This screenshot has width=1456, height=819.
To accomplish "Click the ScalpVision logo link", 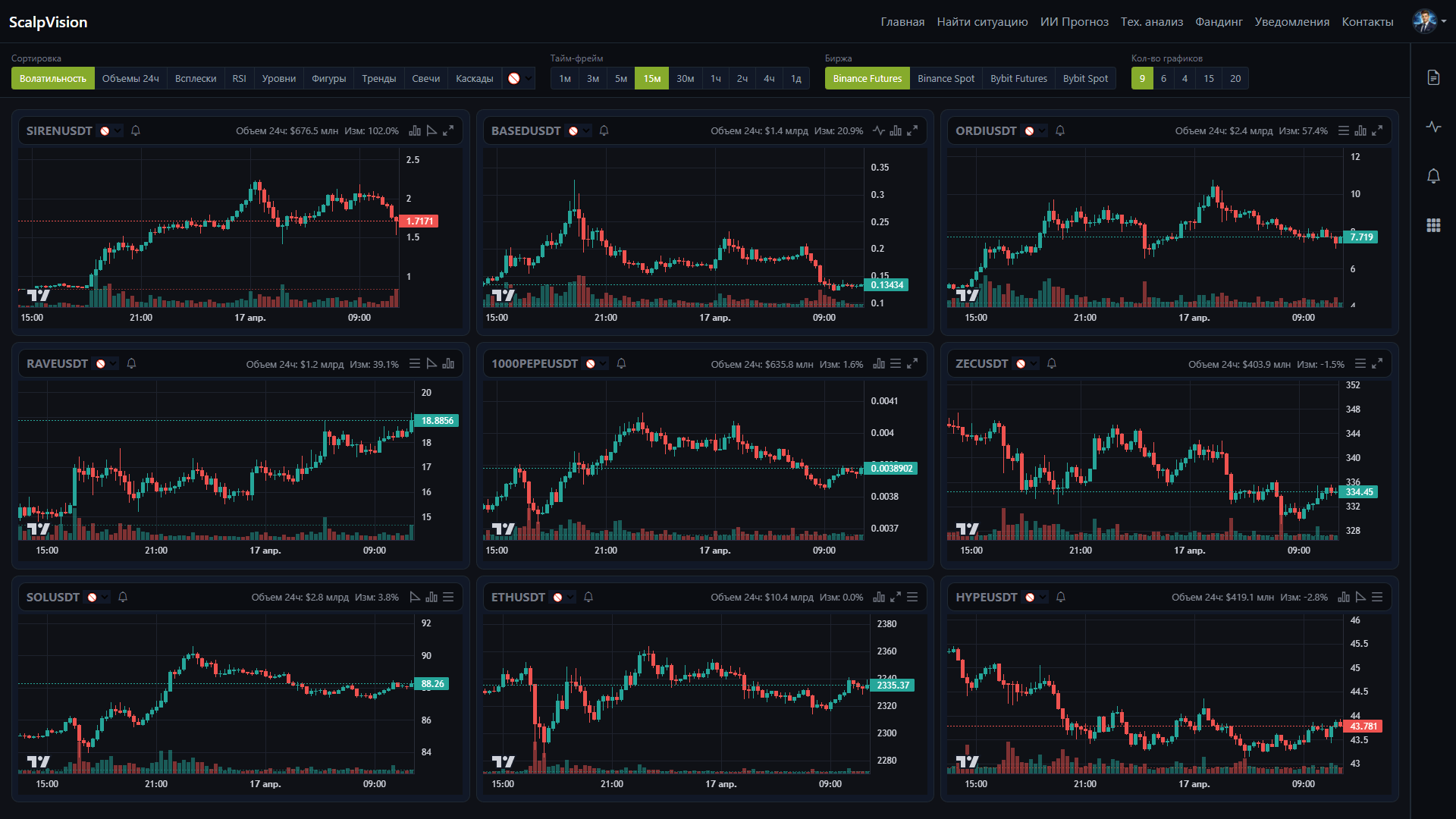I will [x=48, y=22].
